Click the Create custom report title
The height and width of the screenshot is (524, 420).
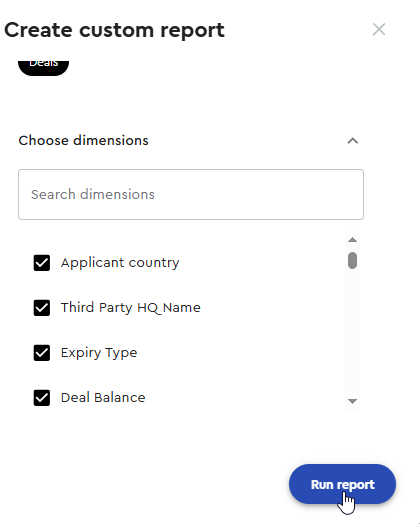point(114,30)
